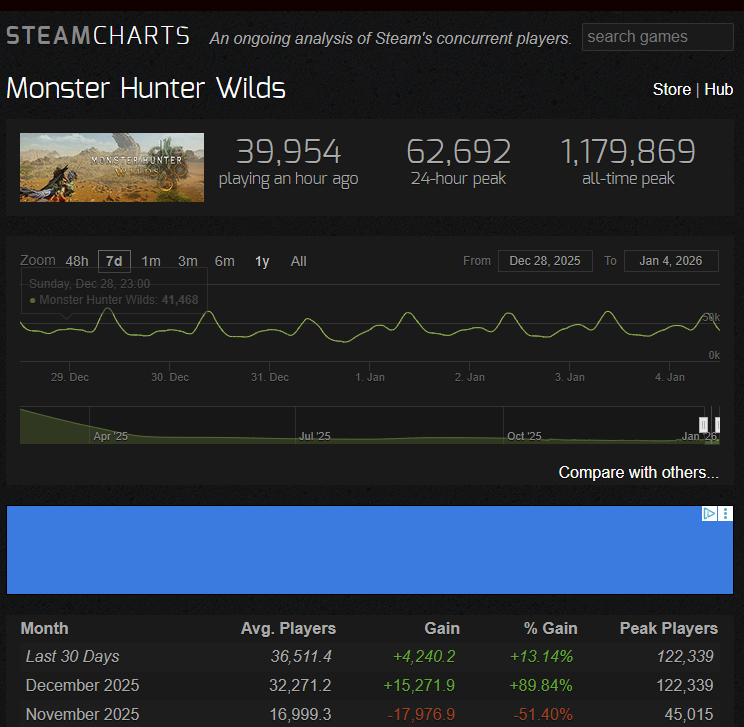This screenshot has height=727, width=744.
Task: Click the 32,271.2 average players cell
Action: coord(300,685)
